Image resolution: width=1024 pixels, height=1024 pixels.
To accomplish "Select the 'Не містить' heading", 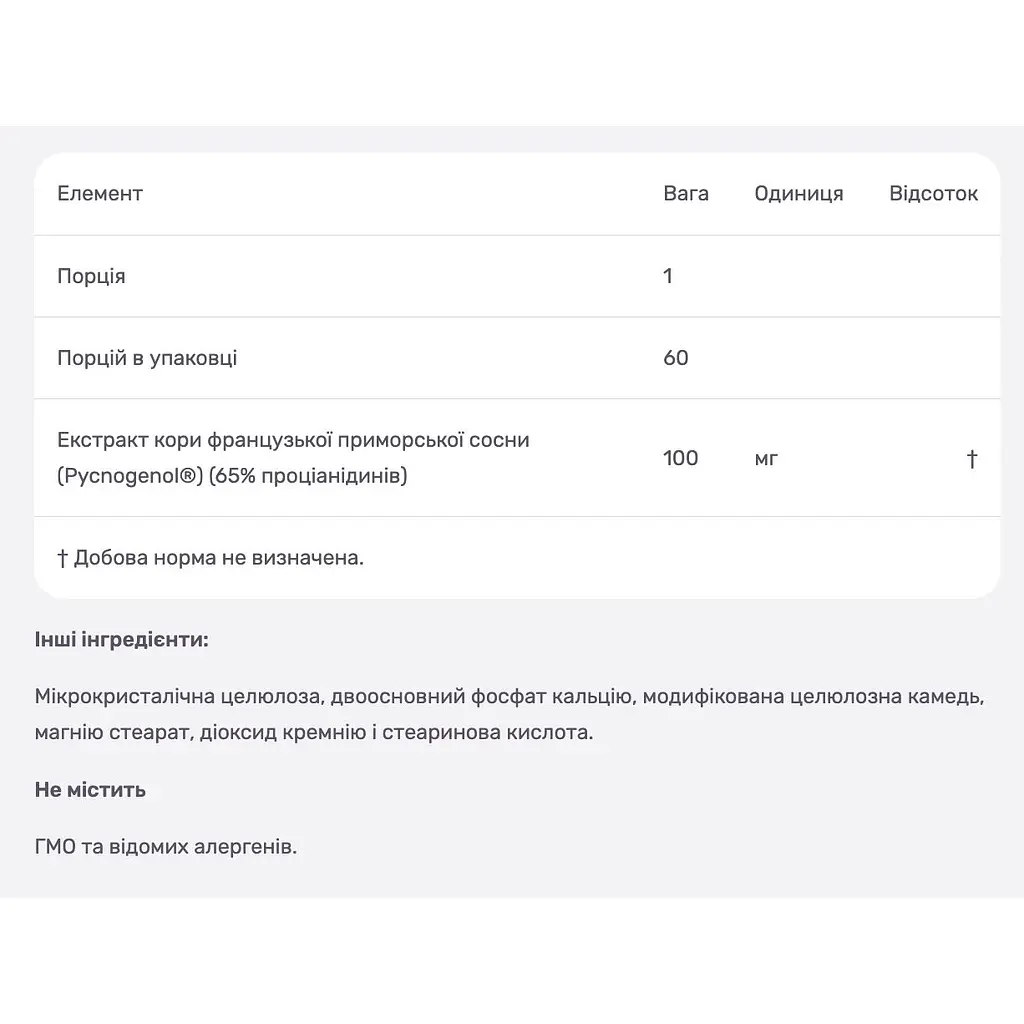I will (90, 790).
